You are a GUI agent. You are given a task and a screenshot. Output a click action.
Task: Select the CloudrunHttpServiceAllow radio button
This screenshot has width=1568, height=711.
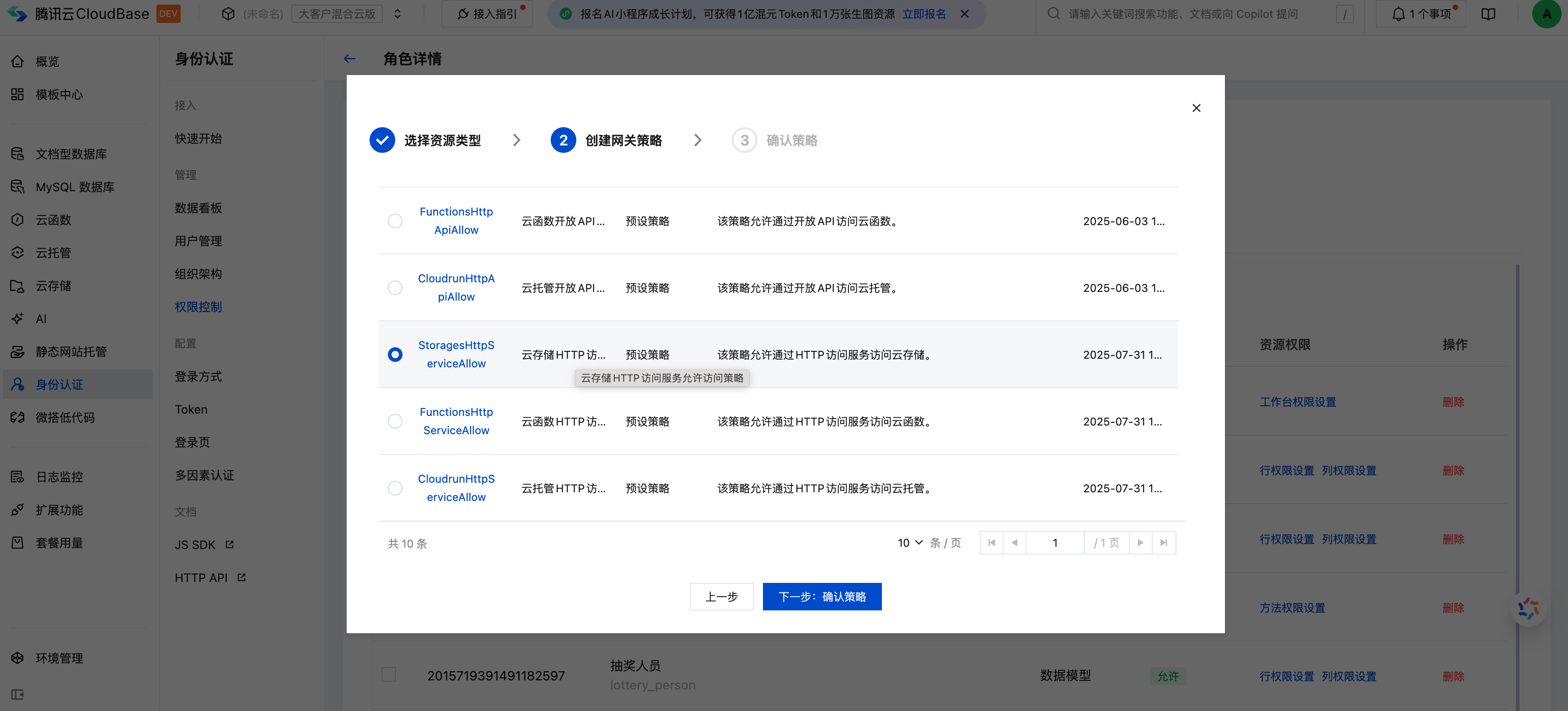coord(395,488)
